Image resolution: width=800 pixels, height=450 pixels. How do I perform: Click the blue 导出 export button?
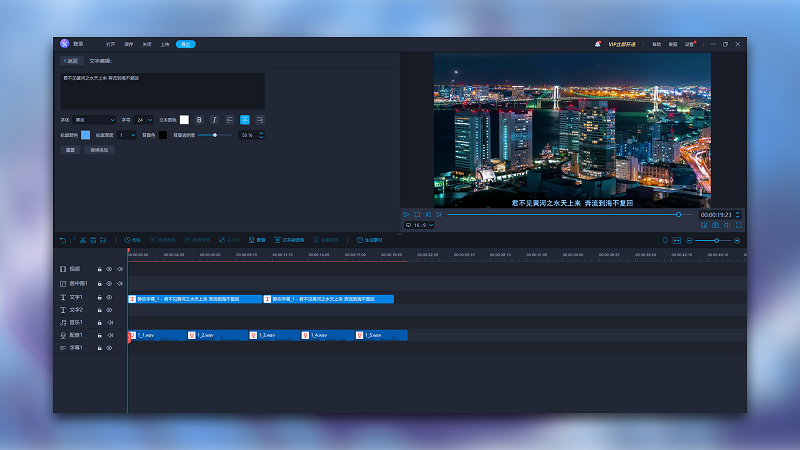tap(186, 44)
